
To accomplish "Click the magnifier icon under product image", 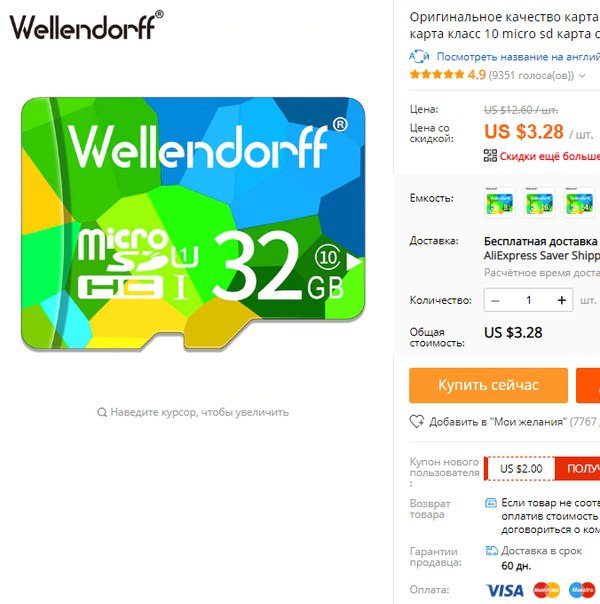I will click(x=102, y=413).
